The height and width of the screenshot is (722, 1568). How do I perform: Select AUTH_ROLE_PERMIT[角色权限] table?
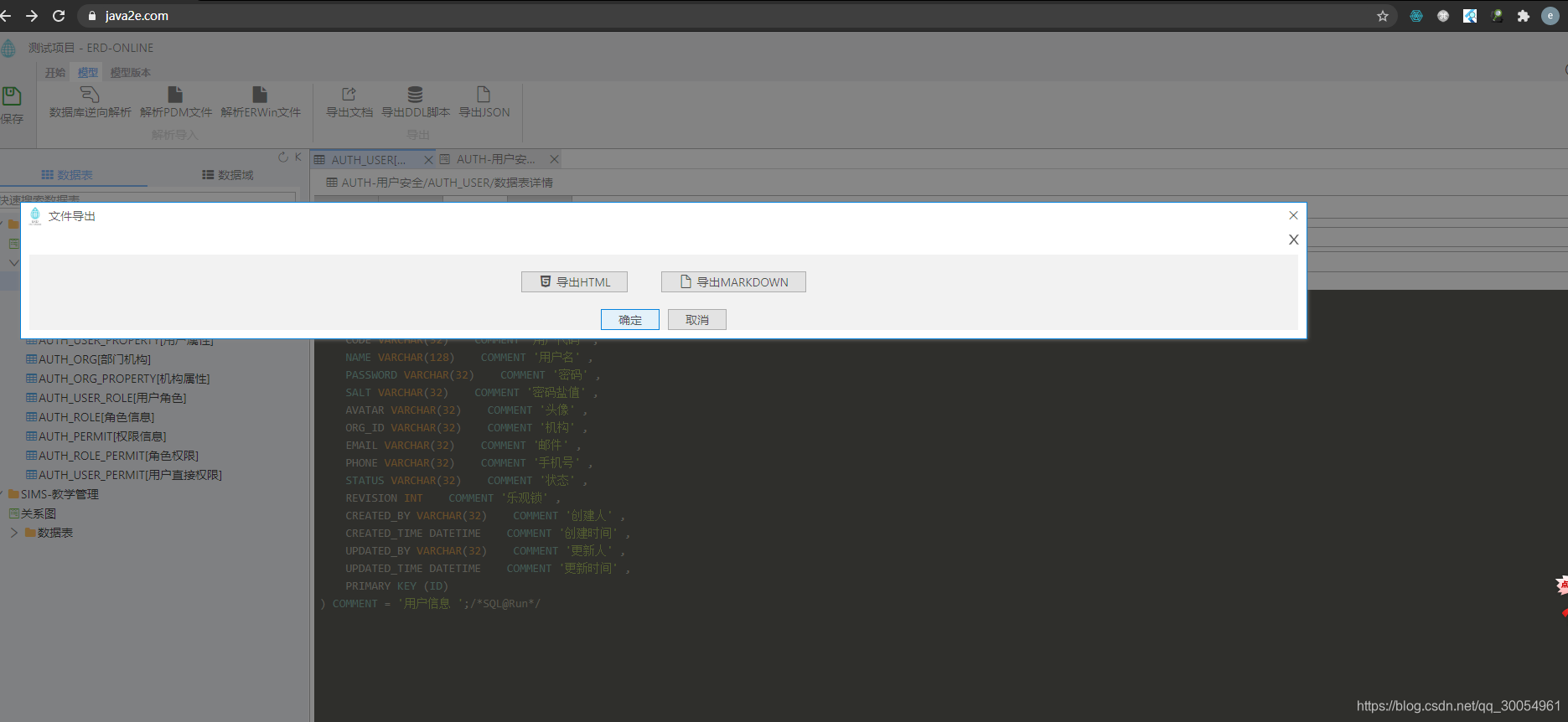pyautogui.click(x=118, y=456)
